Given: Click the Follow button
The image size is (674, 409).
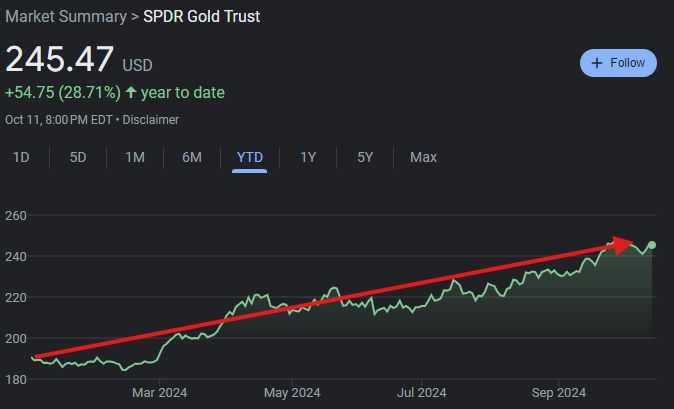Looking at the screenshot, I should [x=618, y=63].
